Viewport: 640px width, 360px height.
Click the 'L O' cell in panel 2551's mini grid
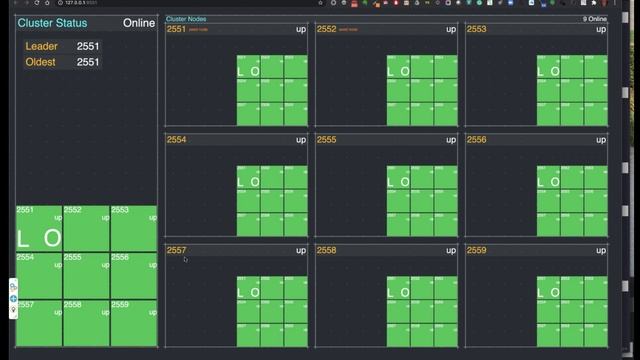click(x=248, y=67)
